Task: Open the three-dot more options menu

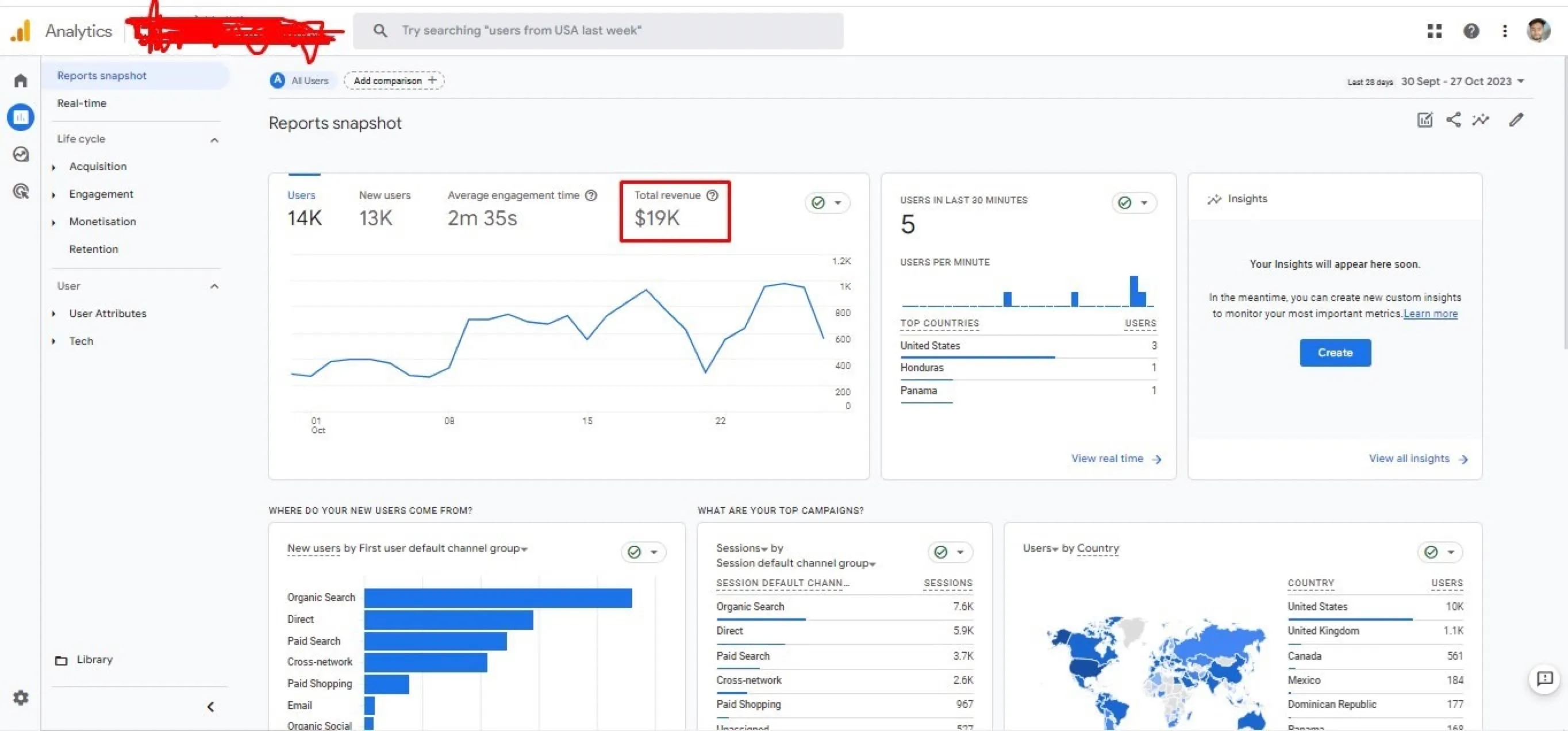Action: click(x=1505, y=31)
